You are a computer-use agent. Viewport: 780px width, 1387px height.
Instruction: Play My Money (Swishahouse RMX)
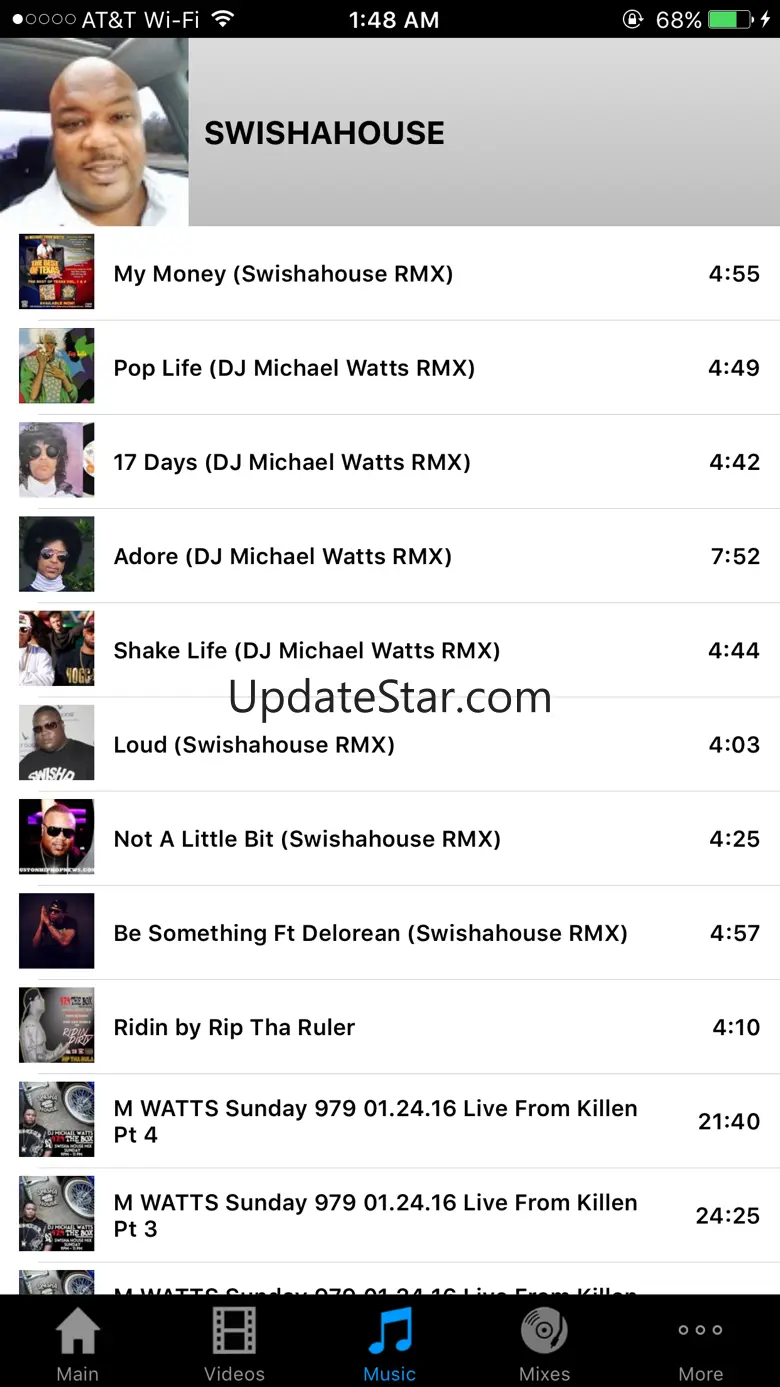(399, 273)
